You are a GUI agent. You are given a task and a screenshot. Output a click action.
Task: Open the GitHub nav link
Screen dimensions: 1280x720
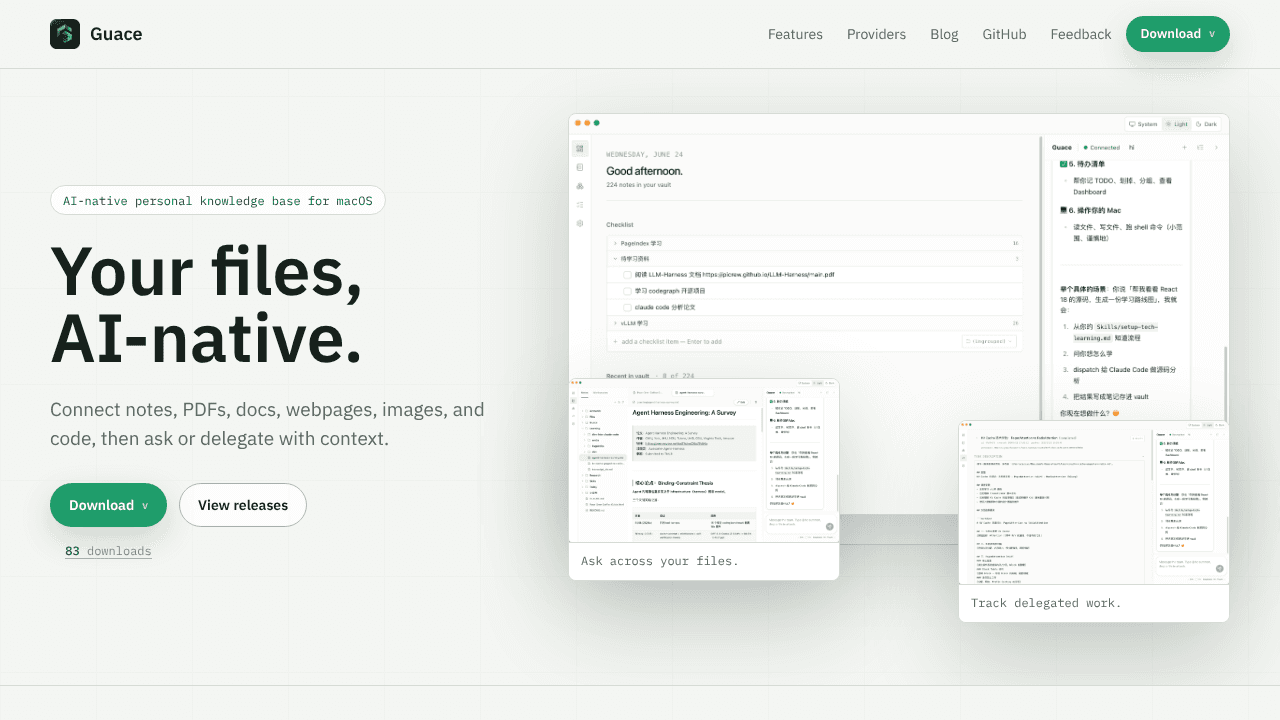[x=1004, y=34]
